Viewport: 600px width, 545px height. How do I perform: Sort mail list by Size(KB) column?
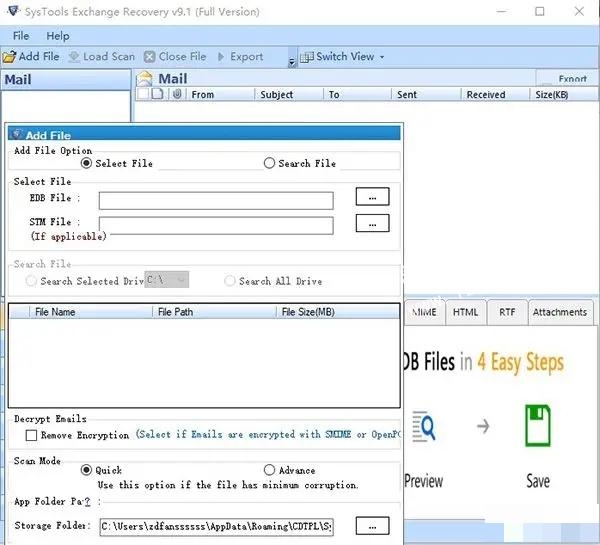(x=564, y=95)
